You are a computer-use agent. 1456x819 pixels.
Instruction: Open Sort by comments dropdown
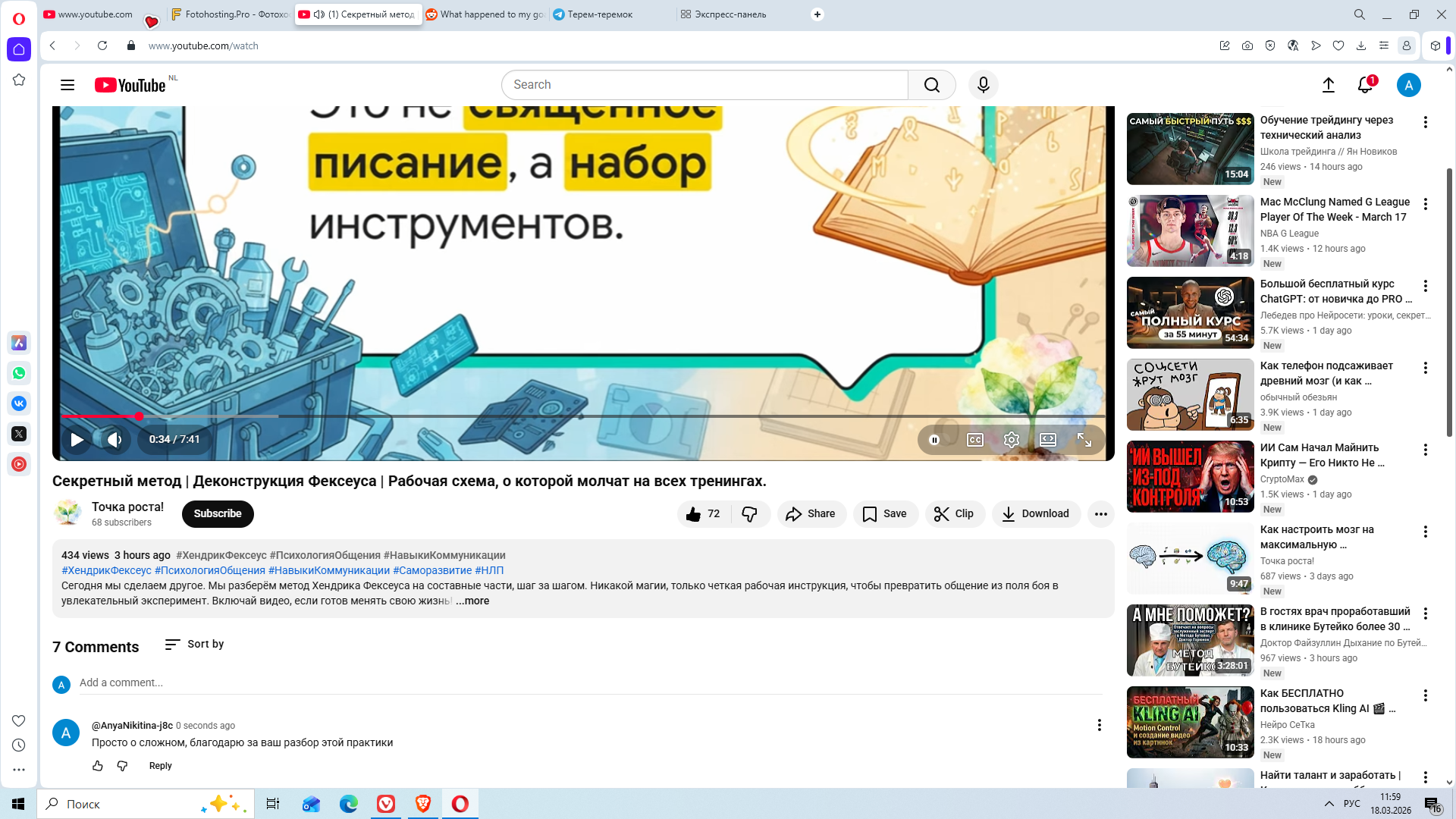click(x=195, y=644)
